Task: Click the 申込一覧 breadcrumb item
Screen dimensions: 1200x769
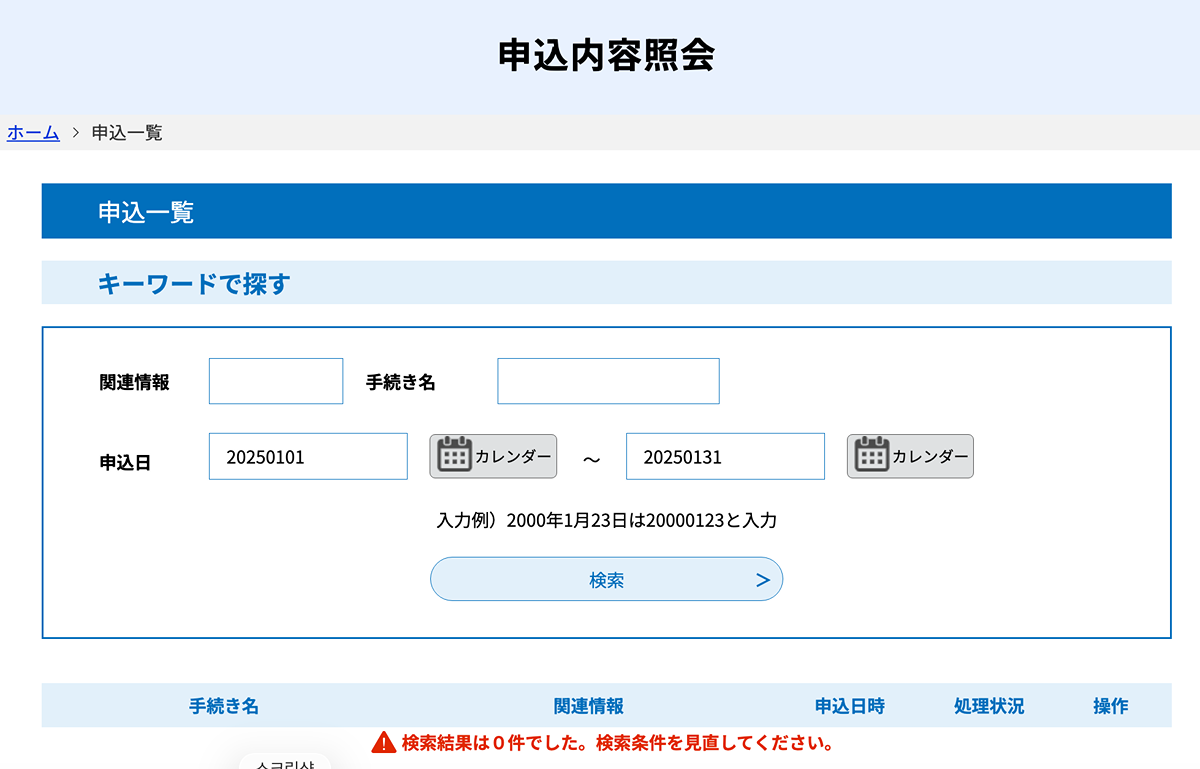Action: pos(127,133)
